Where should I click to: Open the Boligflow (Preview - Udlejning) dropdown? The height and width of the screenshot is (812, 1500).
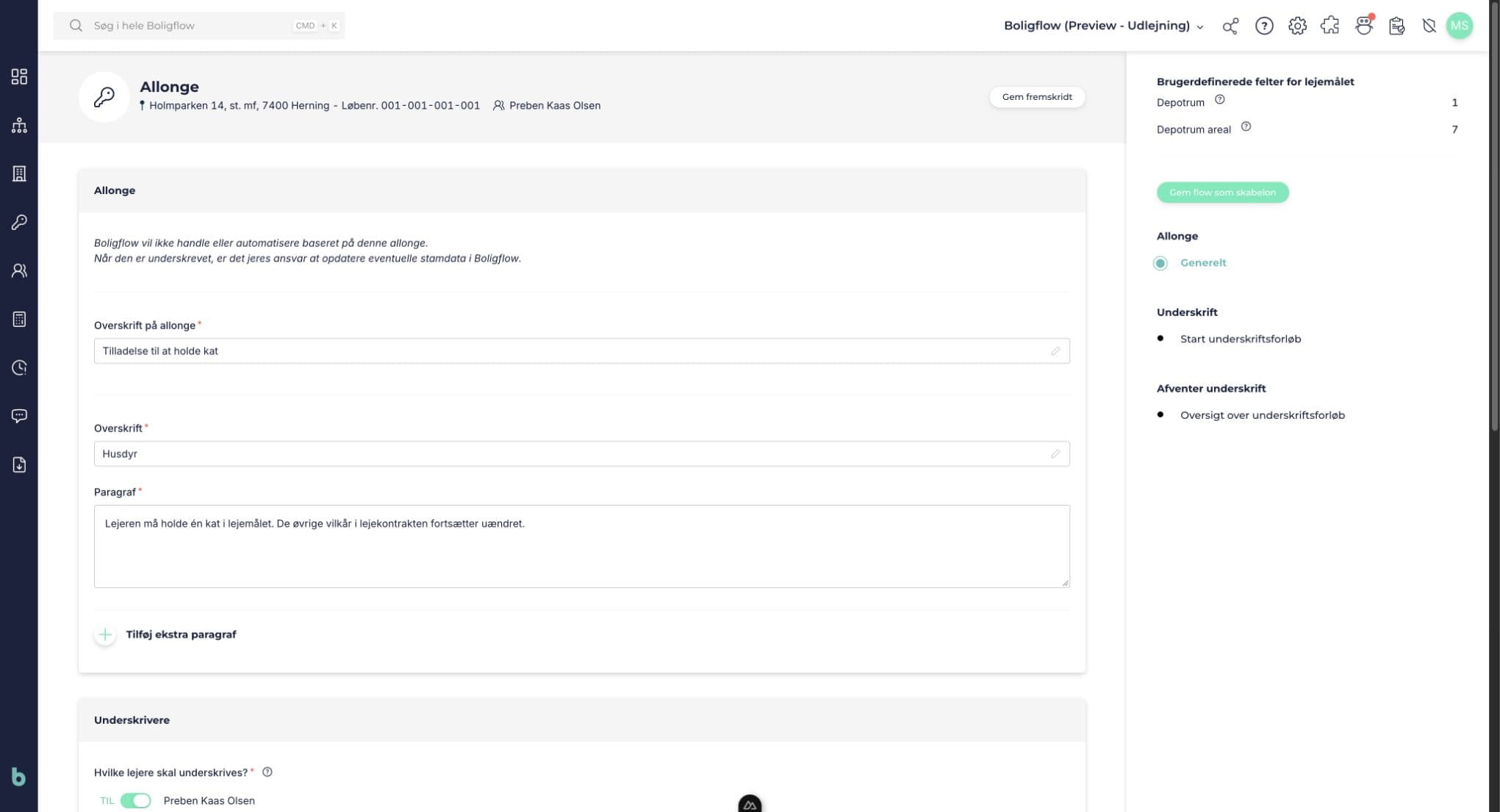1103,26
